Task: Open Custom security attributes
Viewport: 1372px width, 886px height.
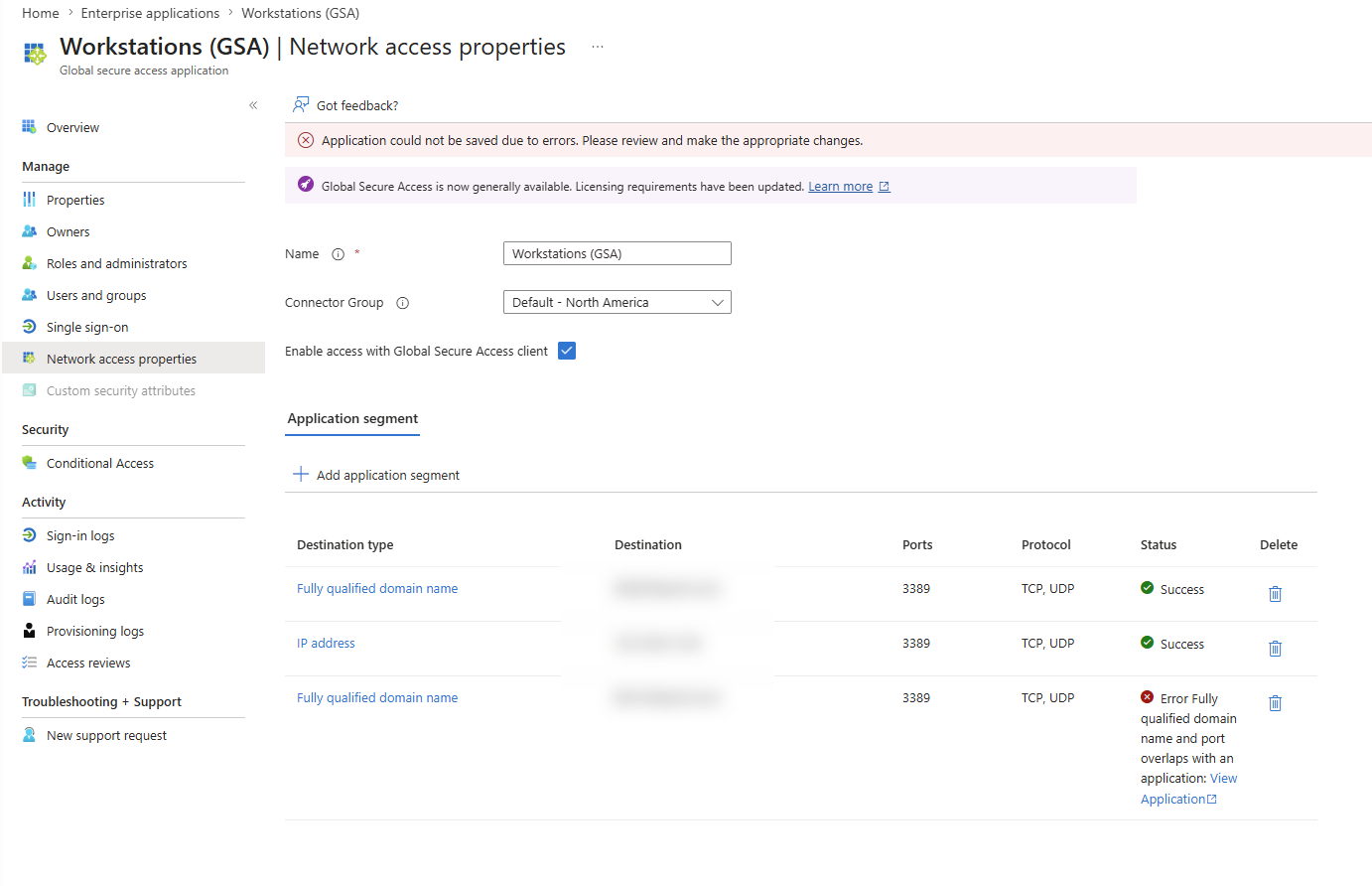Action: pos(121,391)
